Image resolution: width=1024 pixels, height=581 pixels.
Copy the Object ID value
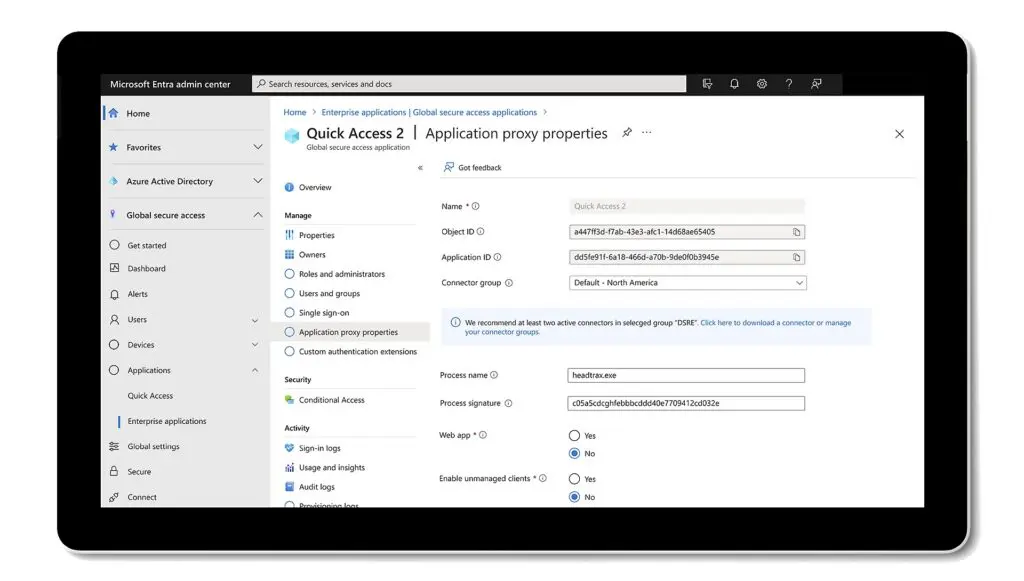pos(797,231)
